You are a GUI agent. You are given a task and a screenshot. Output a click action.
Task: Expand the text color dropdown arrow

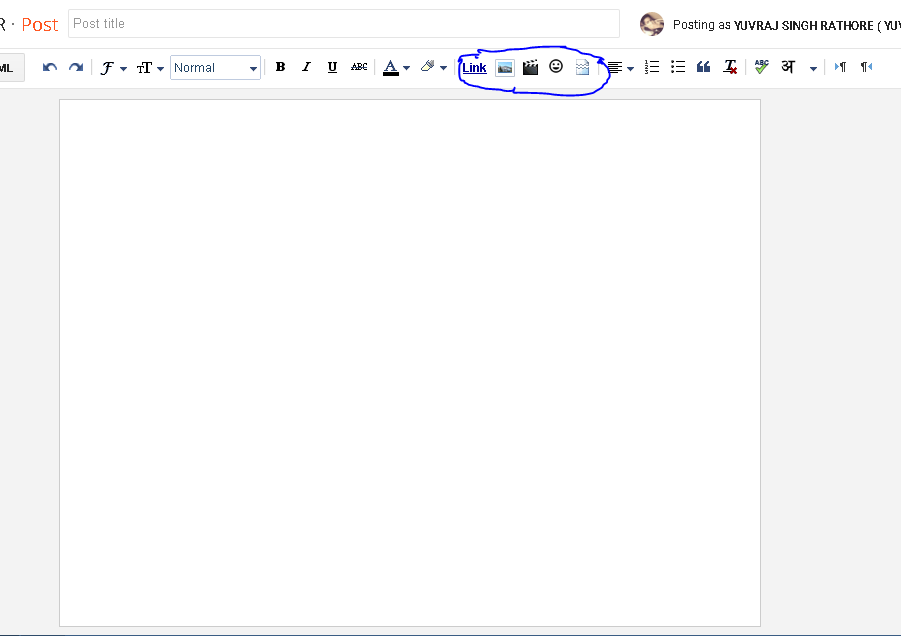(407, 68)
